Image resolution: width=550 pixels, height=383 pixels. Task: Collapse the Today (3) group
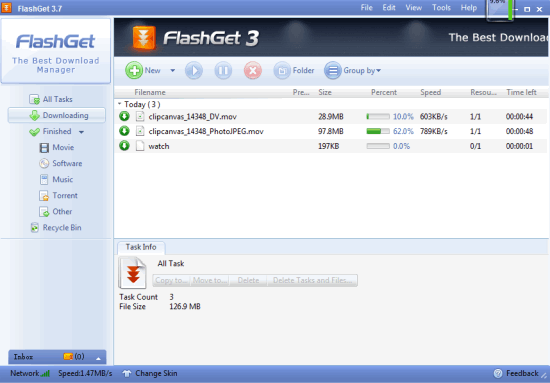tap(120, 104)
